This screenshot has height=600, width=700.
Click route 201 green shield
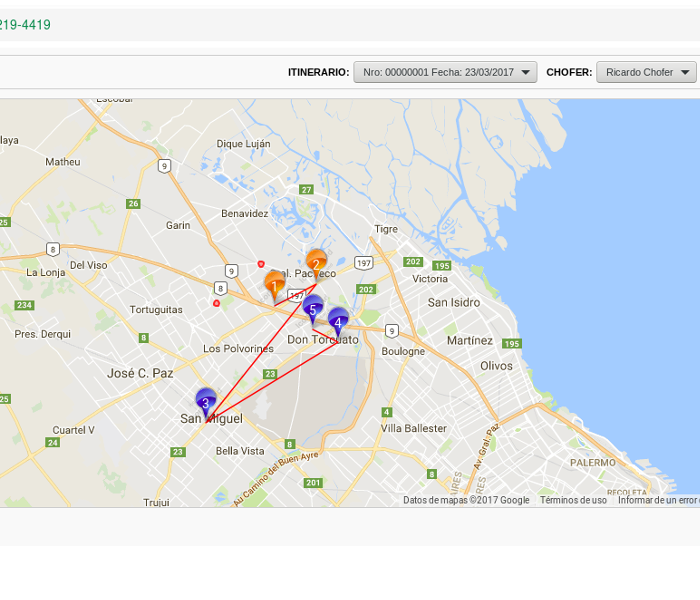[313, 483]
